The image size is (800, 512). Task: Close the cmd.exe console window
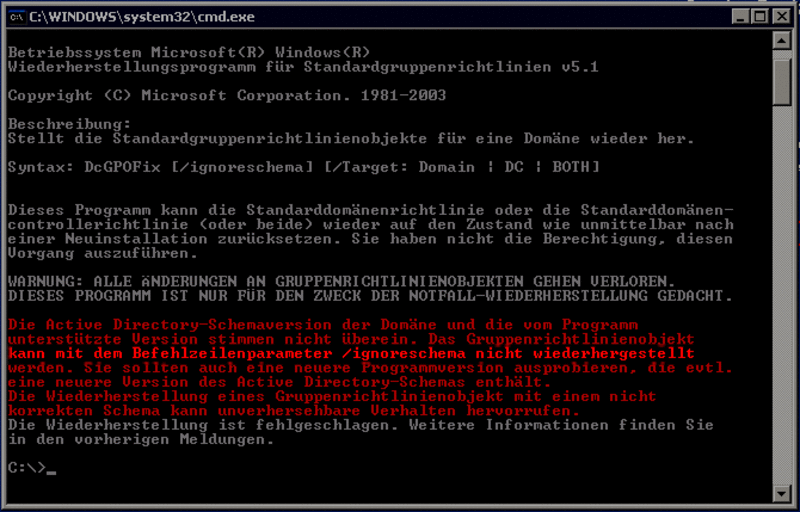click(x=782, y=17)
